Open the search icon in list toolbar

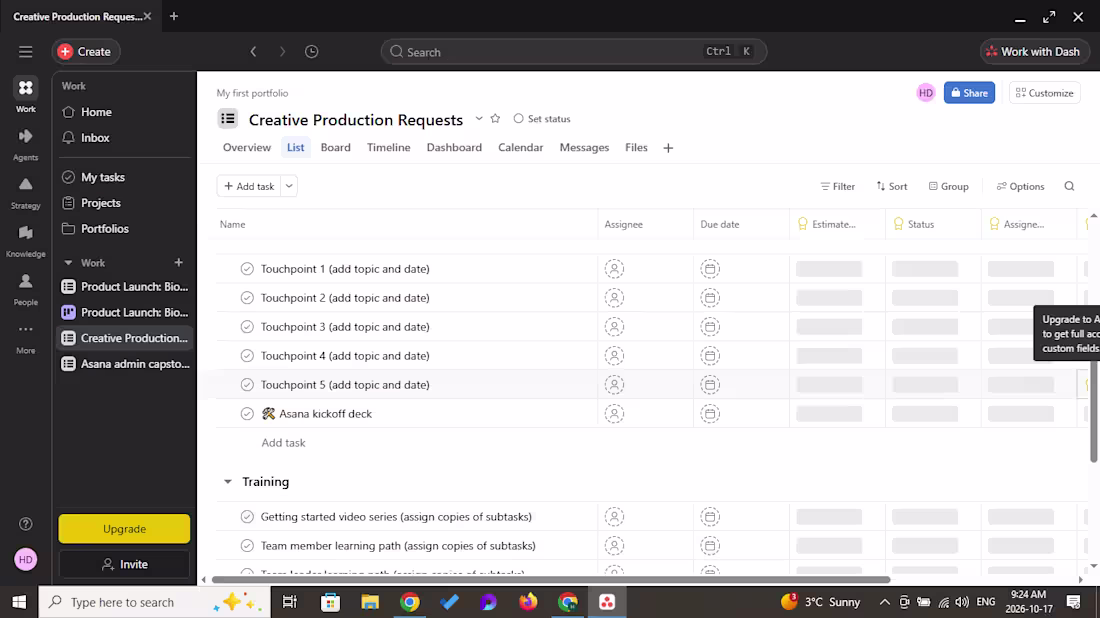point(1069,186)
